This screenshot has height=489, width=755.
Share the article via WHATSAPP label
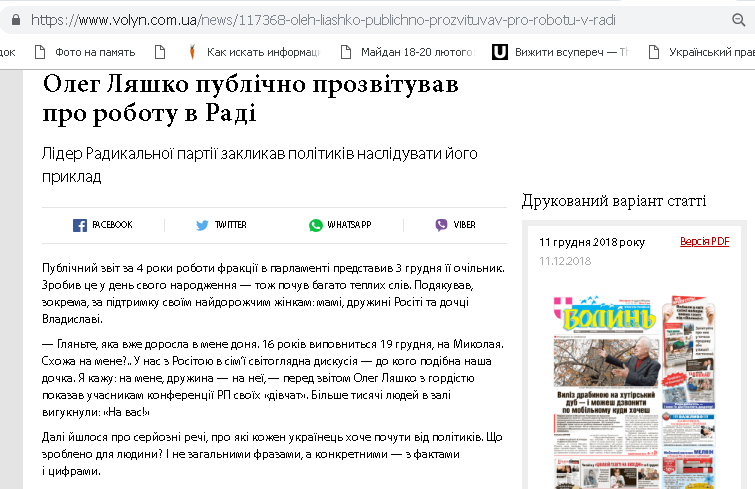(x=349, y=225)
